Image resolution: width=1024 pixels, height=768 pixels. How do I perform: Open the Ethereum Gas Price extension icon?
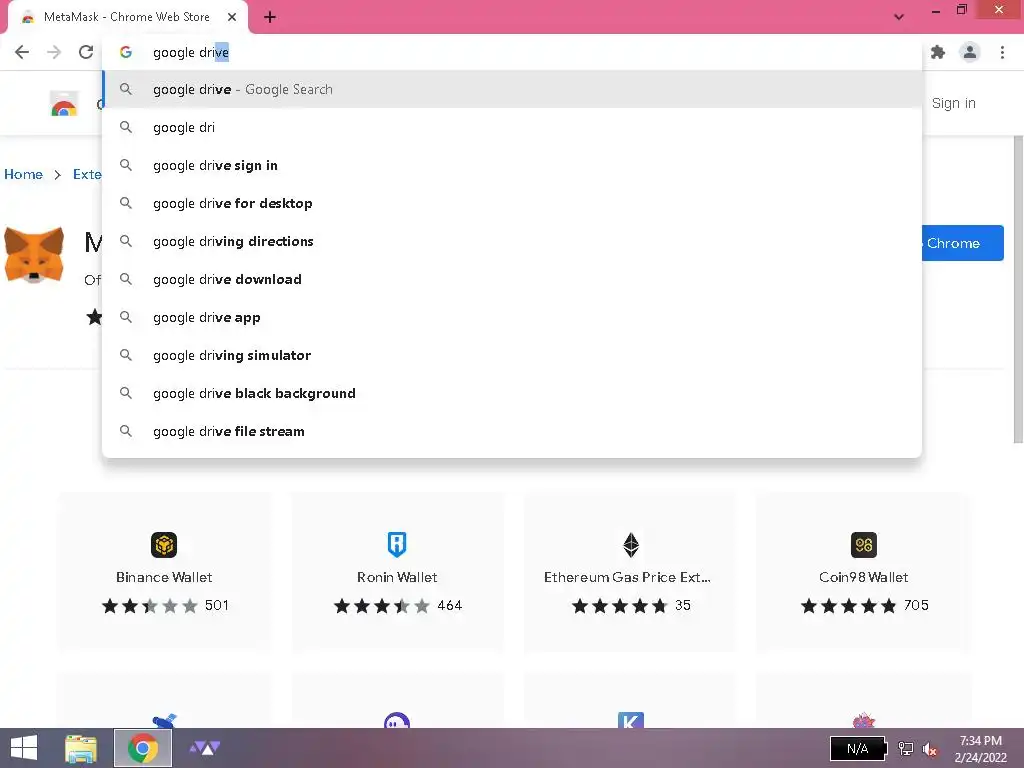pyautogui.click(x=631, y=545)
